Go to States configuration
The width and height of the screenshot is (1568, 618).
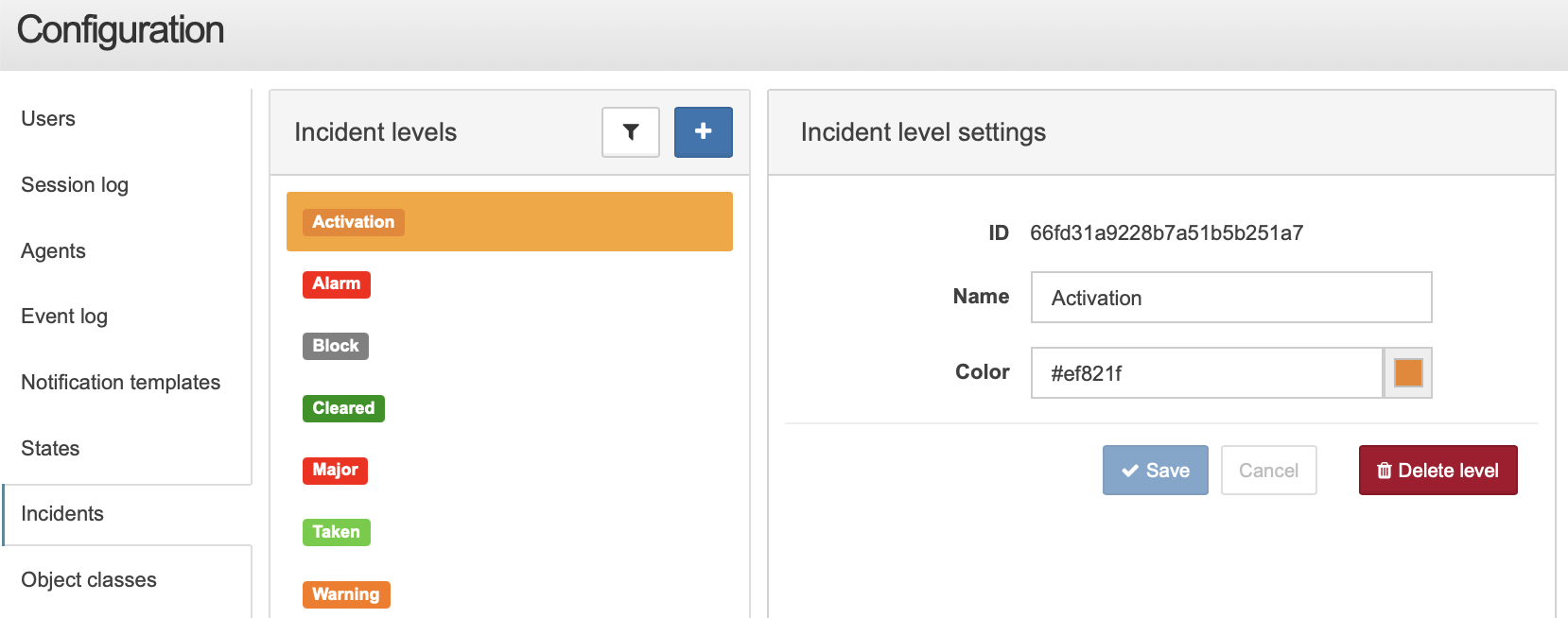(50, 449)
